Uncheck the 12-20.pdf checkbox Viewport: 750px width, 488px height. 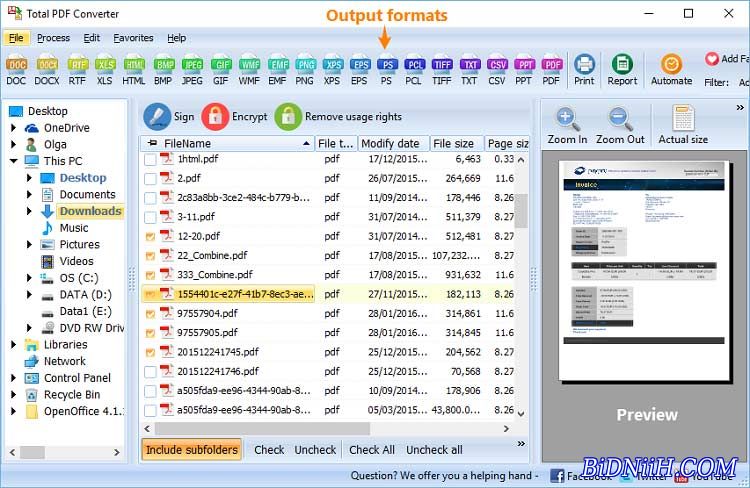click(x=150, y=236)
